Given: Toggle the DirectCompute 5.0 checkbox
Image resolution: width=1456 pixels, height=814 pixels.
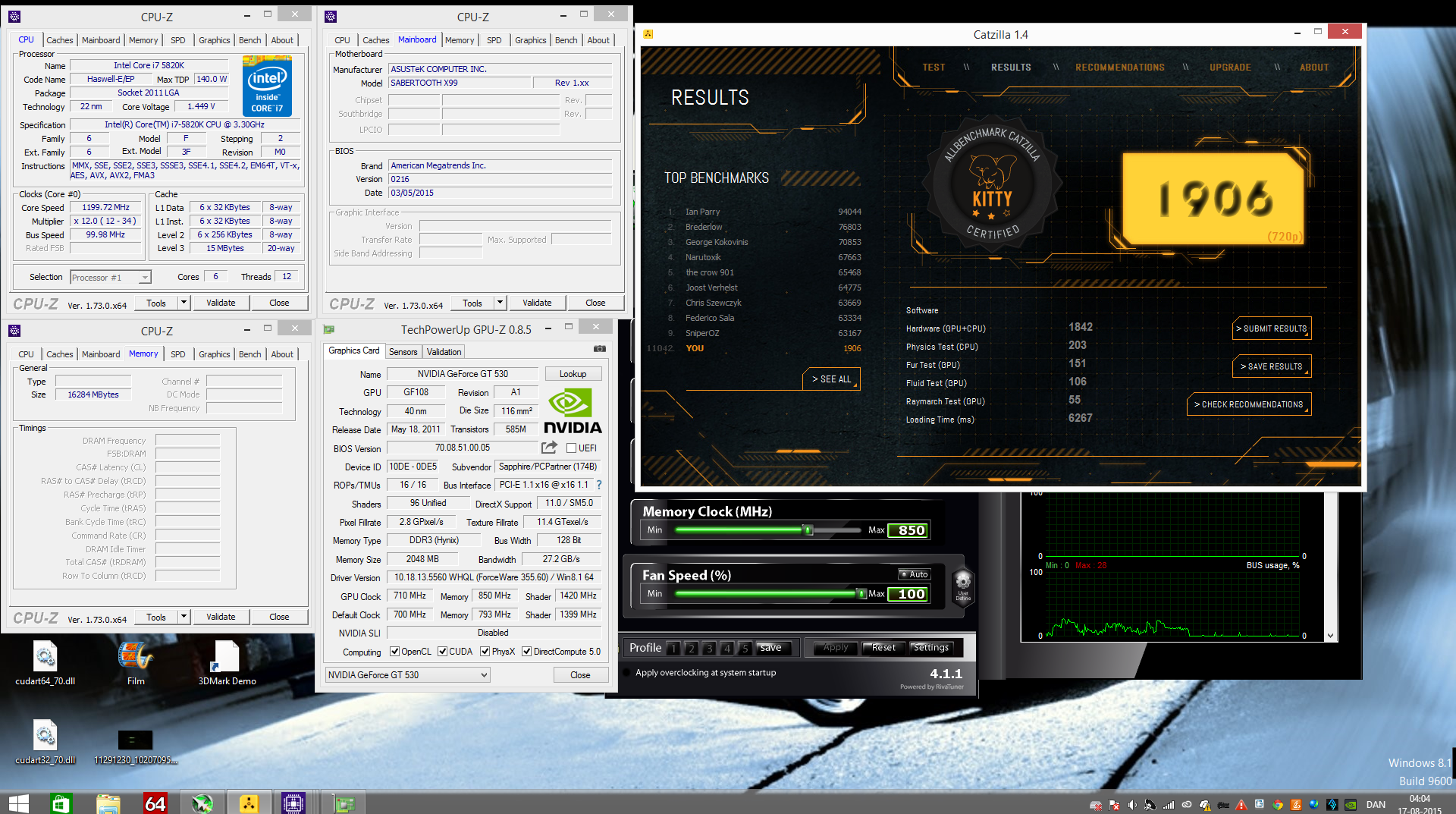Looking at the screenshot, I should [526, 652].
